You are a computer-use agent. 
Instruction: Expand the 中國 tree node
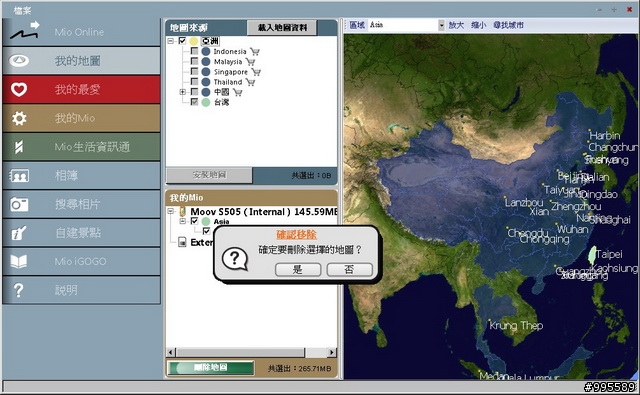click(183, 92)
